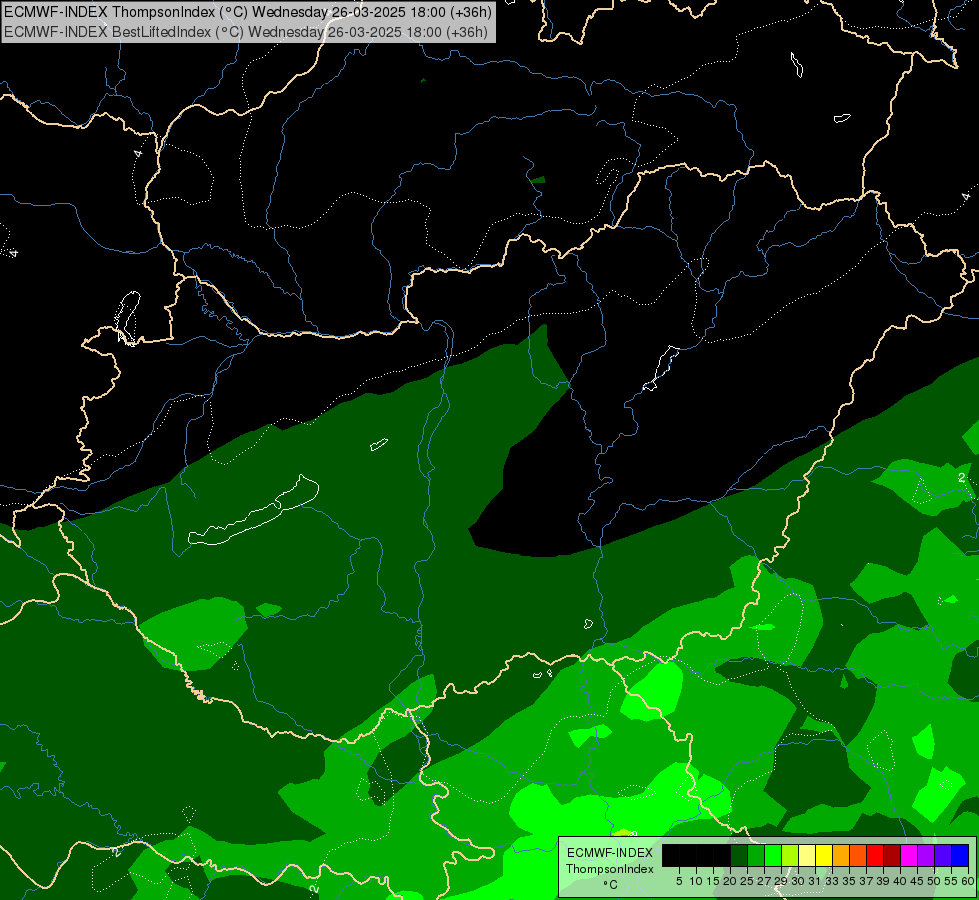The image size is (979, 900).
Task: Select the orange 33–35 legend swatch
Action: [841, 855]
